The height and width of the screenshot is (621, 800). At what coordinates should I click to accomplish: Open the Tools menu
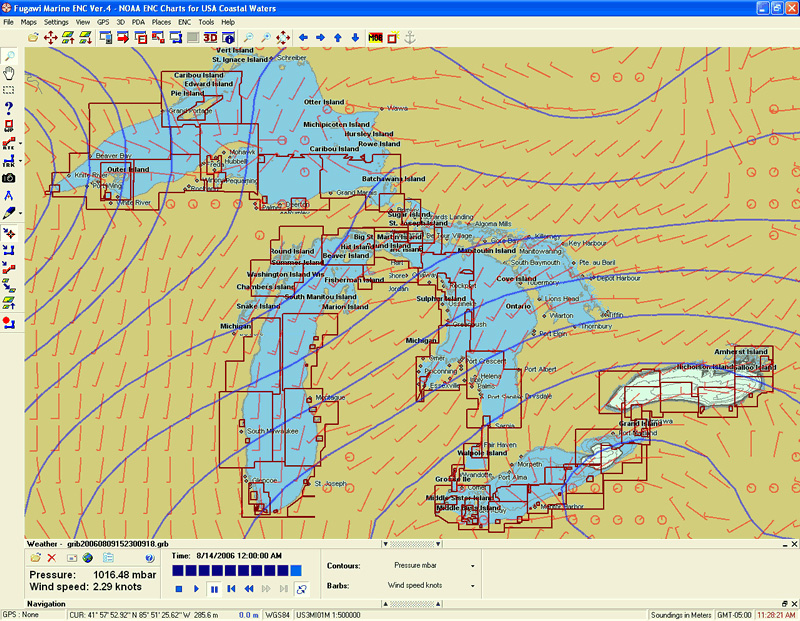[206, 22]
